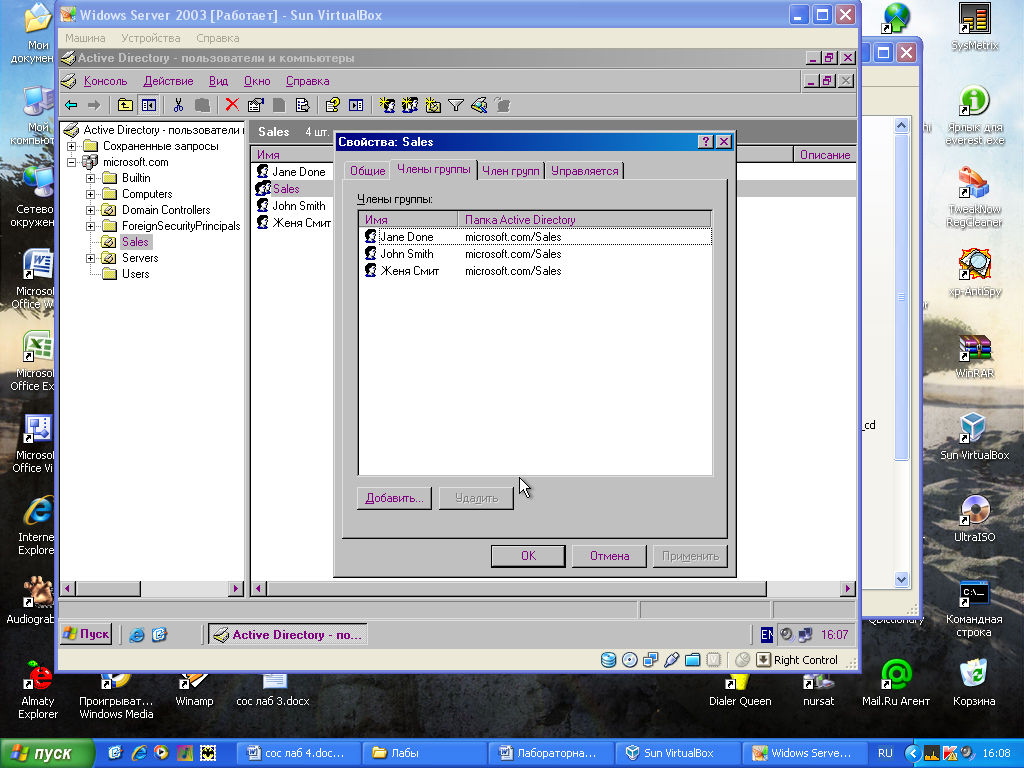
Task: Expand the Domain Controllers tree node
Action: point(91,210)
